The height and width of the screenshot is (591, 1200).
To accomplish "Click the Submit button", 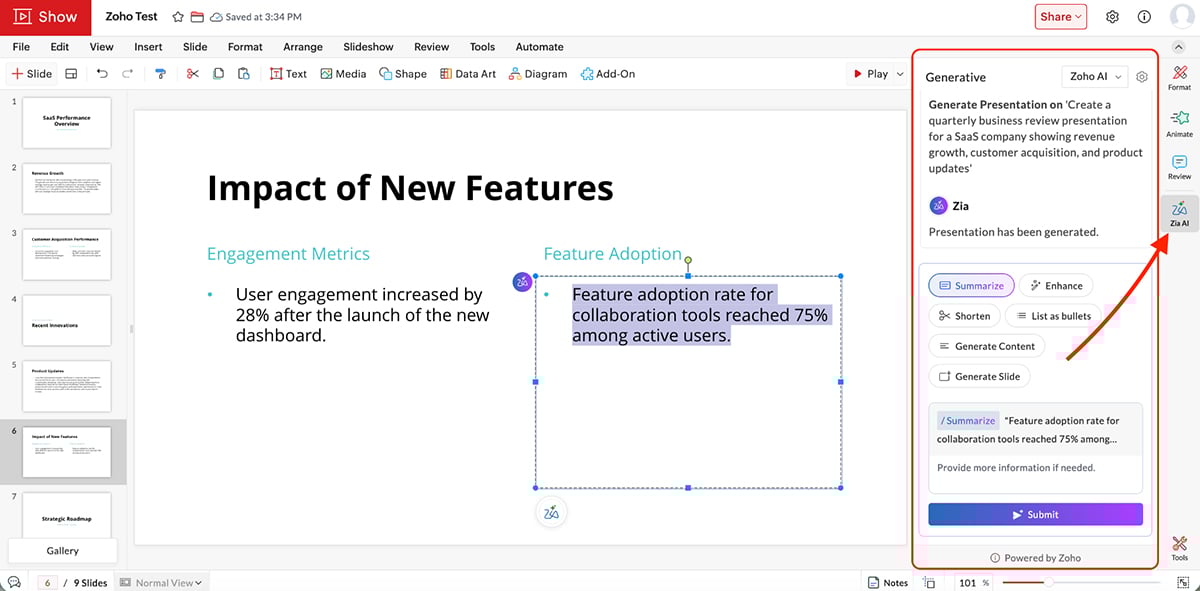I will click(1035, 514).
